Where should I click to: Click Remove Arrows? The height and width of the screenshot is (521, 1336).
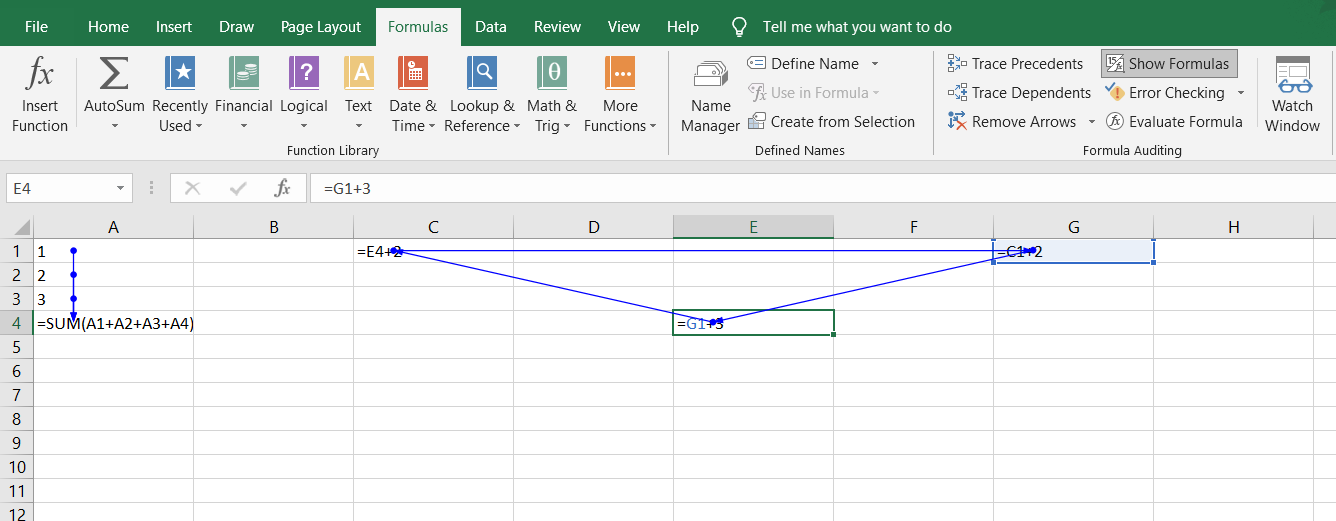(x=1011, y=122)
